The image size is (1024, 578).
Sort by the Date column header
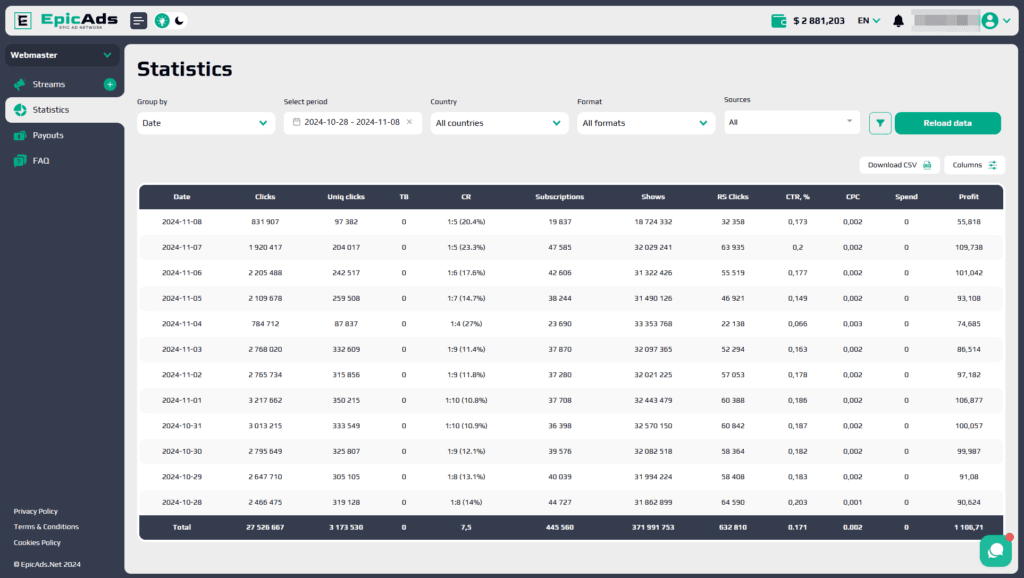pyautogui.click(x=182, y=197)
